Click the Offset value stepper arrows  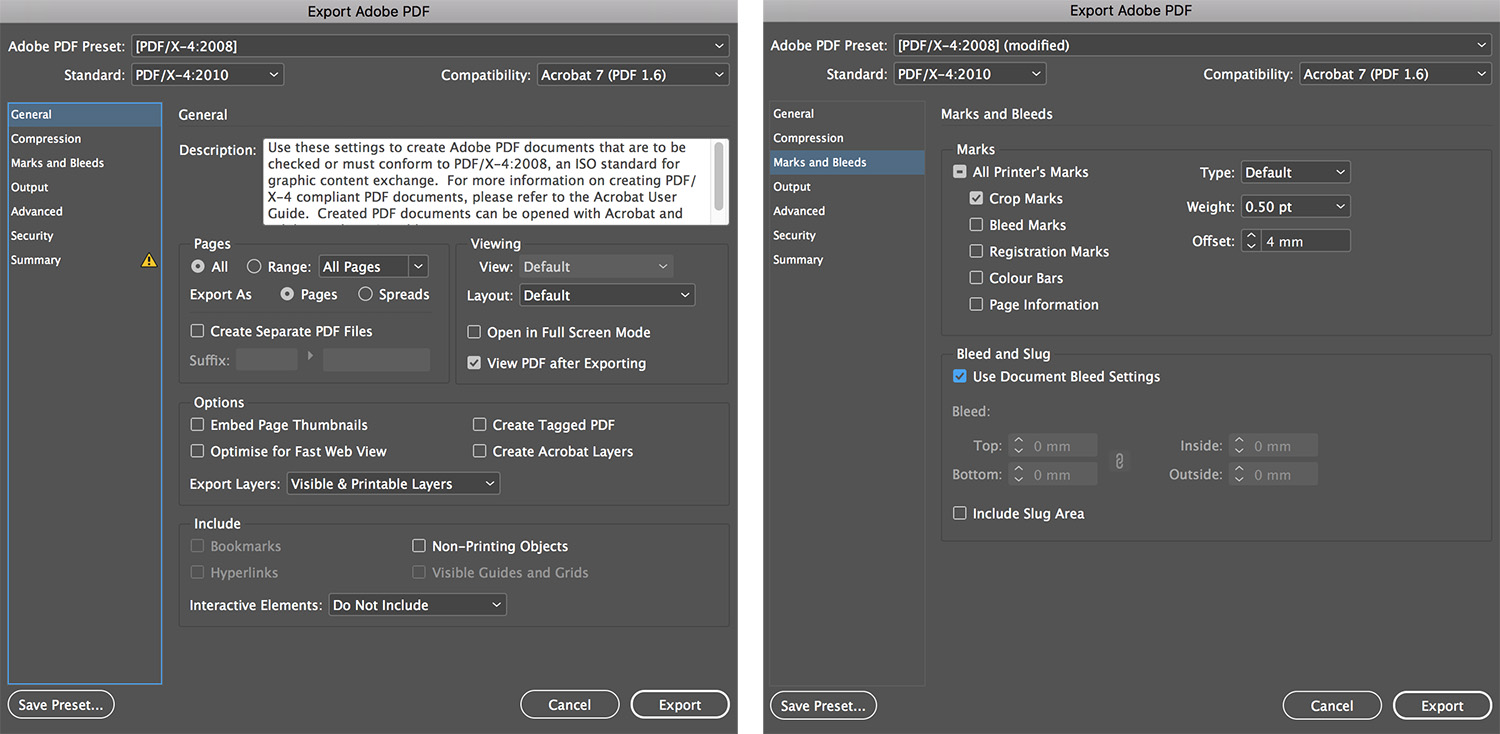[x=1251, y=241]
